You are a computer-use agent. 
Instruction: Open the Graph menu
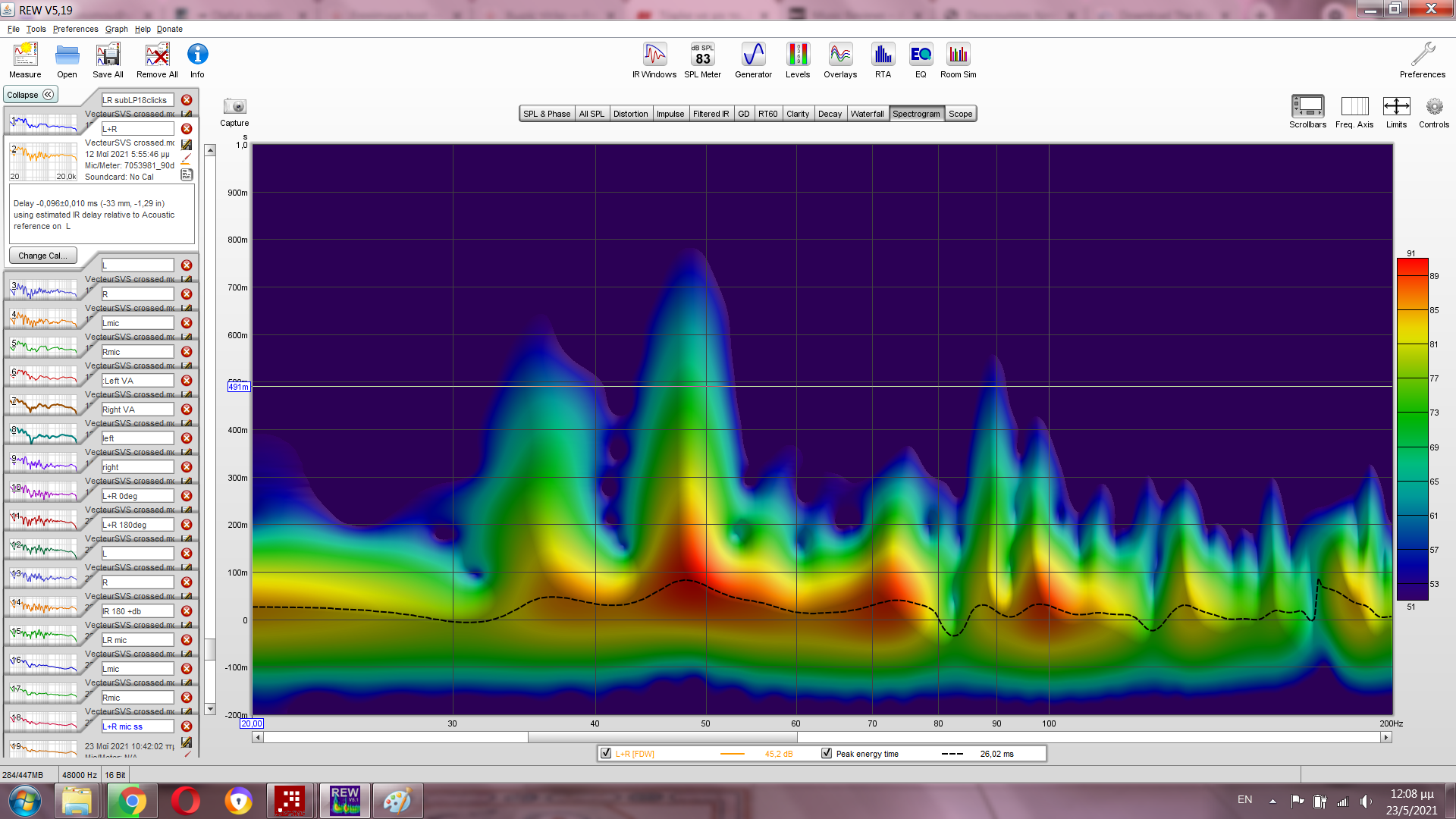click(x=116, y=29)
